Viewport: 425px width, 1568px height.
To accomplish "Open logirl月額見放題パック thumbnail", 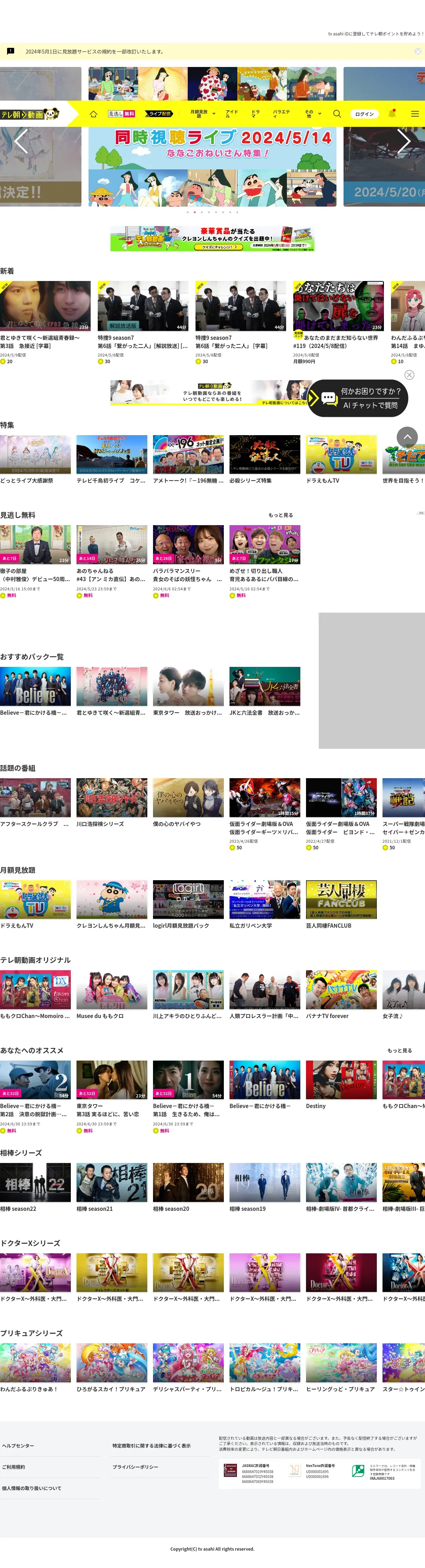I will [x=188, y=899].
